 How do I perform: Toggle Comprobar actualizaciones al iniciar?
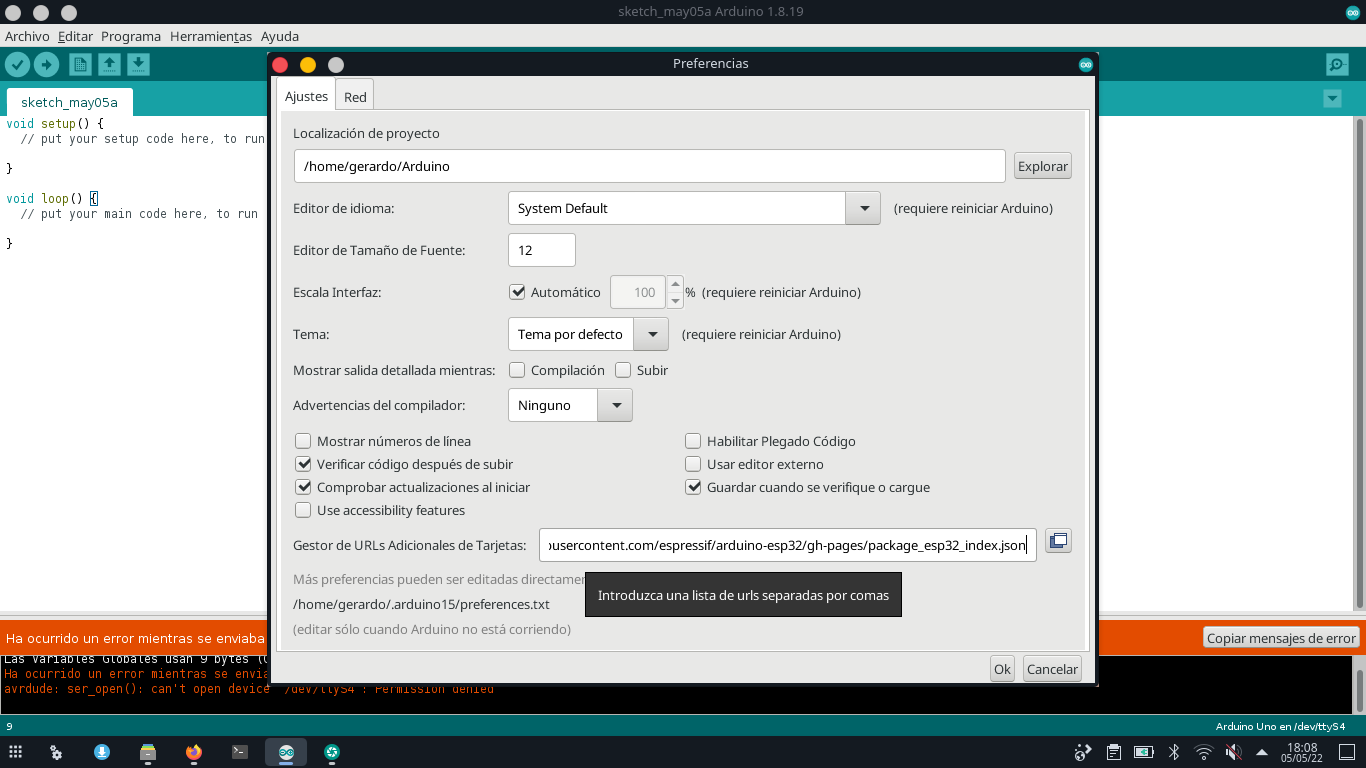[303, 487]
